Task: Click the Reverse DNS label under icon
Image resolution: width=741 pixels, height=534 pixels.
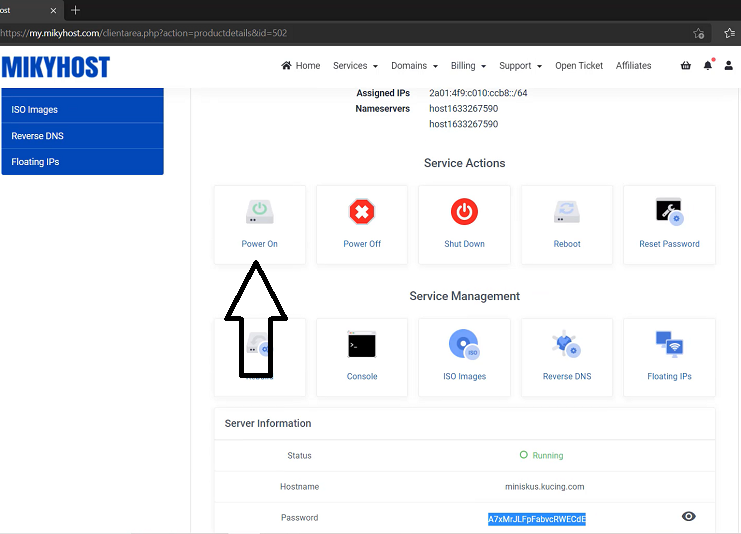Action: [567, 376]
